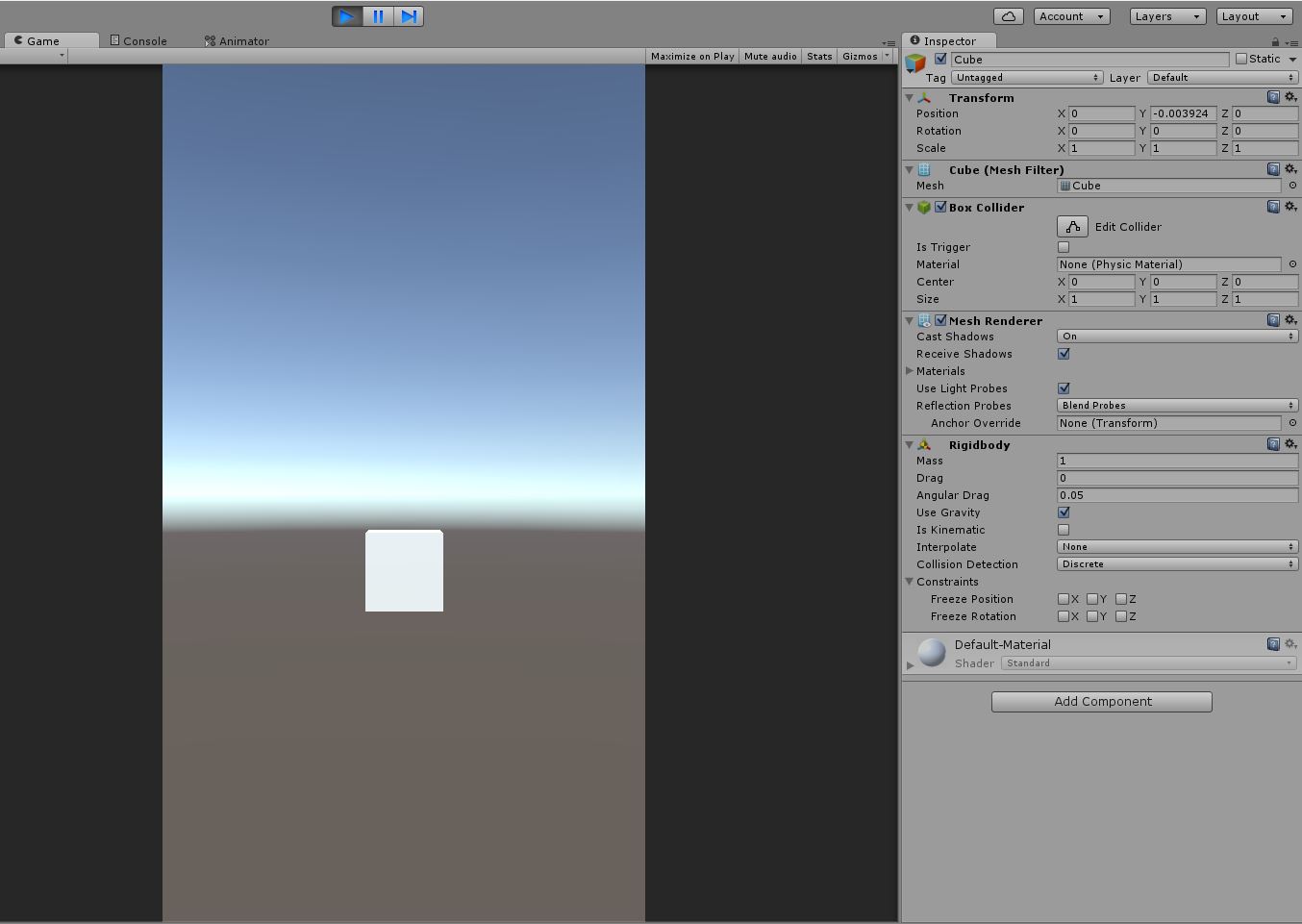Image resolution: width=1302 pixels, height=924 pixels.
Task: Open the Default-Material help icon
Action: pyautogui.click(x=1273, y=644)
